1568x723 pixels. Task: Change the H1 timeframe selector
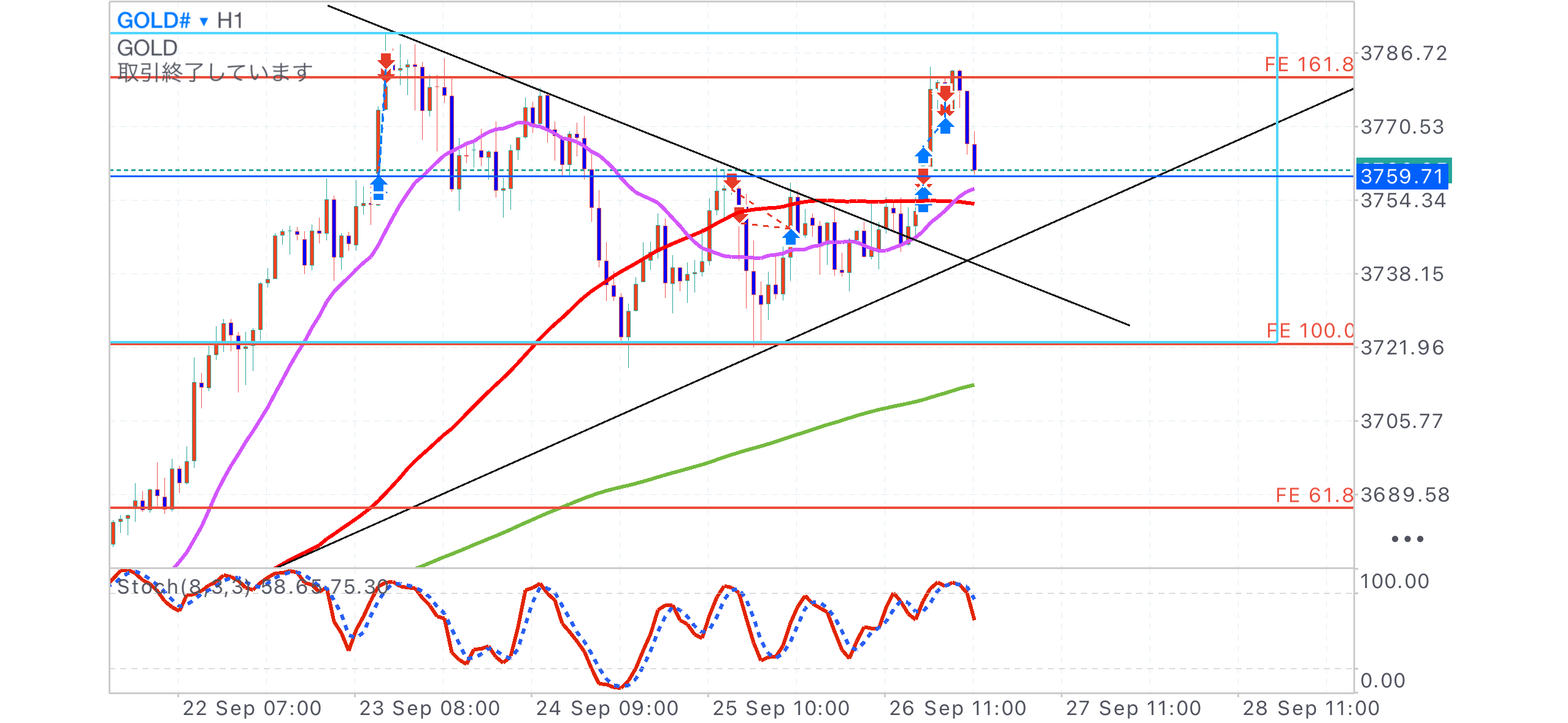[x=230, y=21]
